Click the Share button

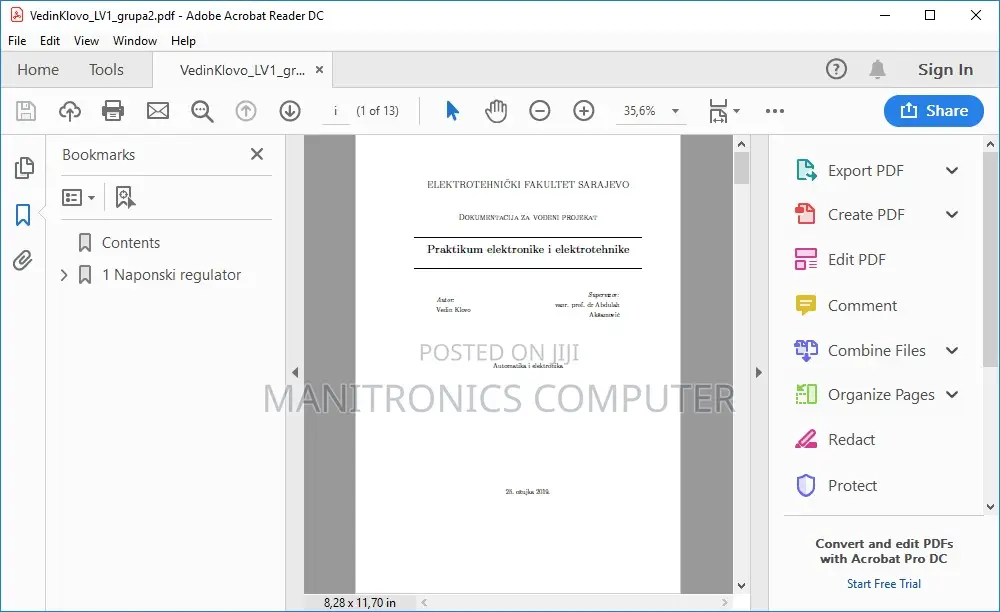click(933, 110)
